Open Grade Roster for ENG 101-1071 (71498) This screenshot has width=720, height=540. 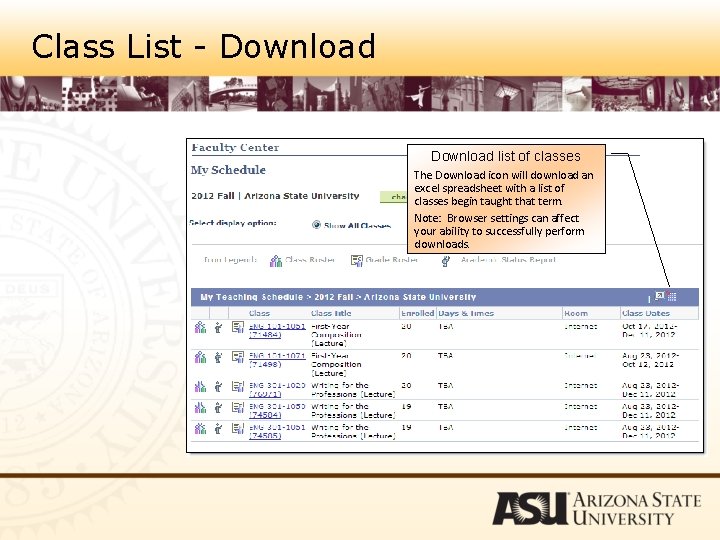point(237,357)
